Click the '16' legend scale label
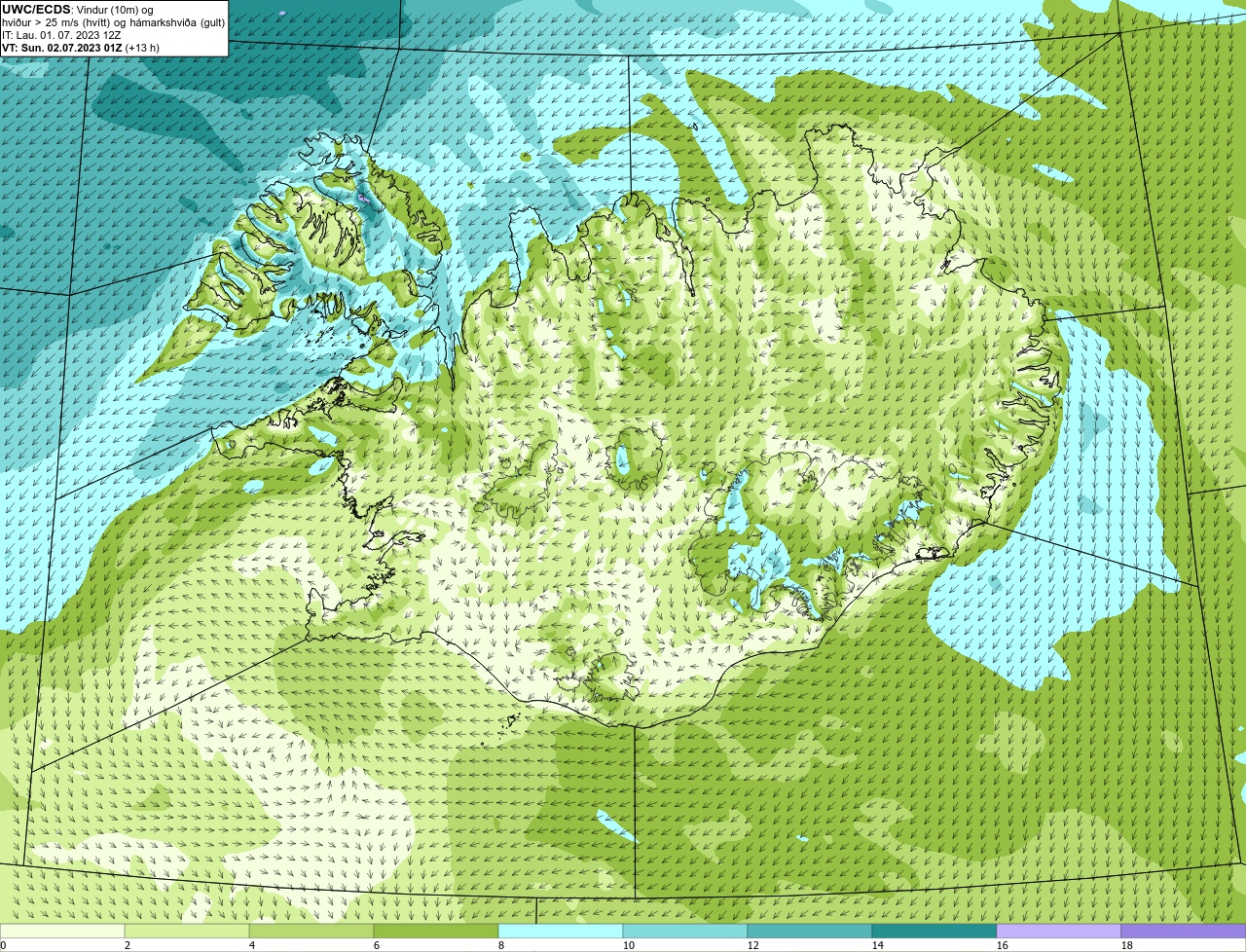The width and height of the screenshot is (1246, 952). [x=1003, y=945]
